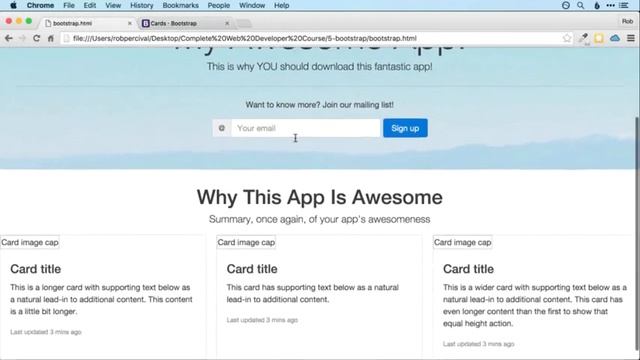Open Notification Center list icon
This screenshot has height=360, width=640.
click(x=624, y=5)
